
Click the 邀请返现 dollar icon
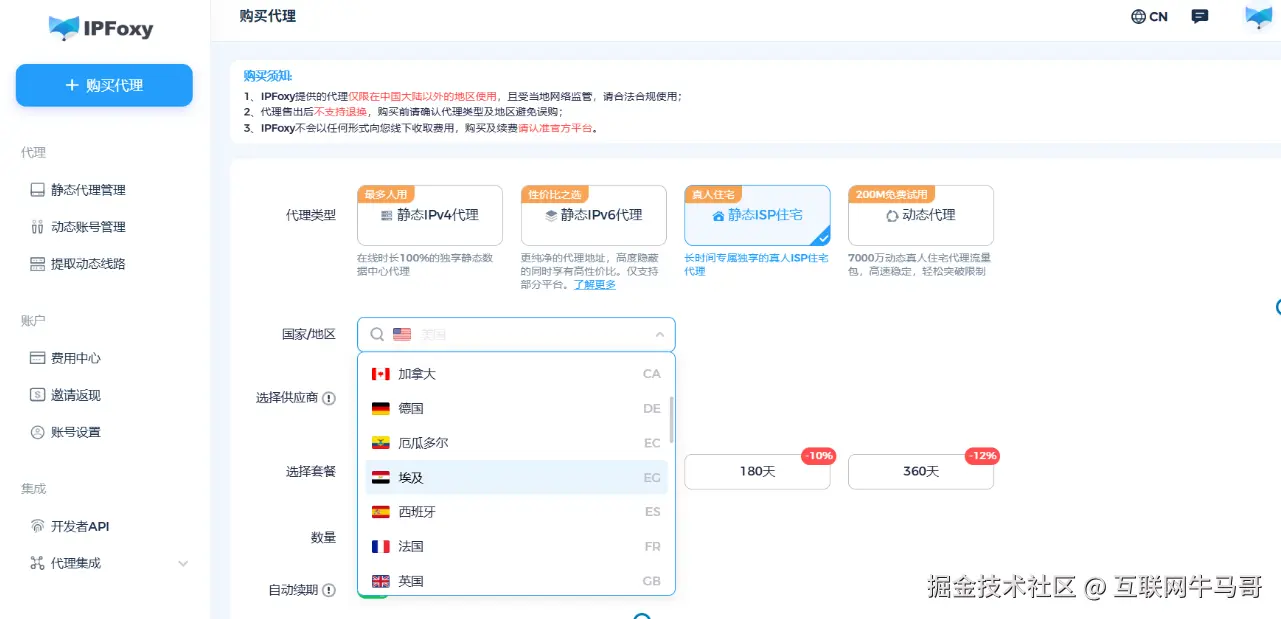[37, 395]
